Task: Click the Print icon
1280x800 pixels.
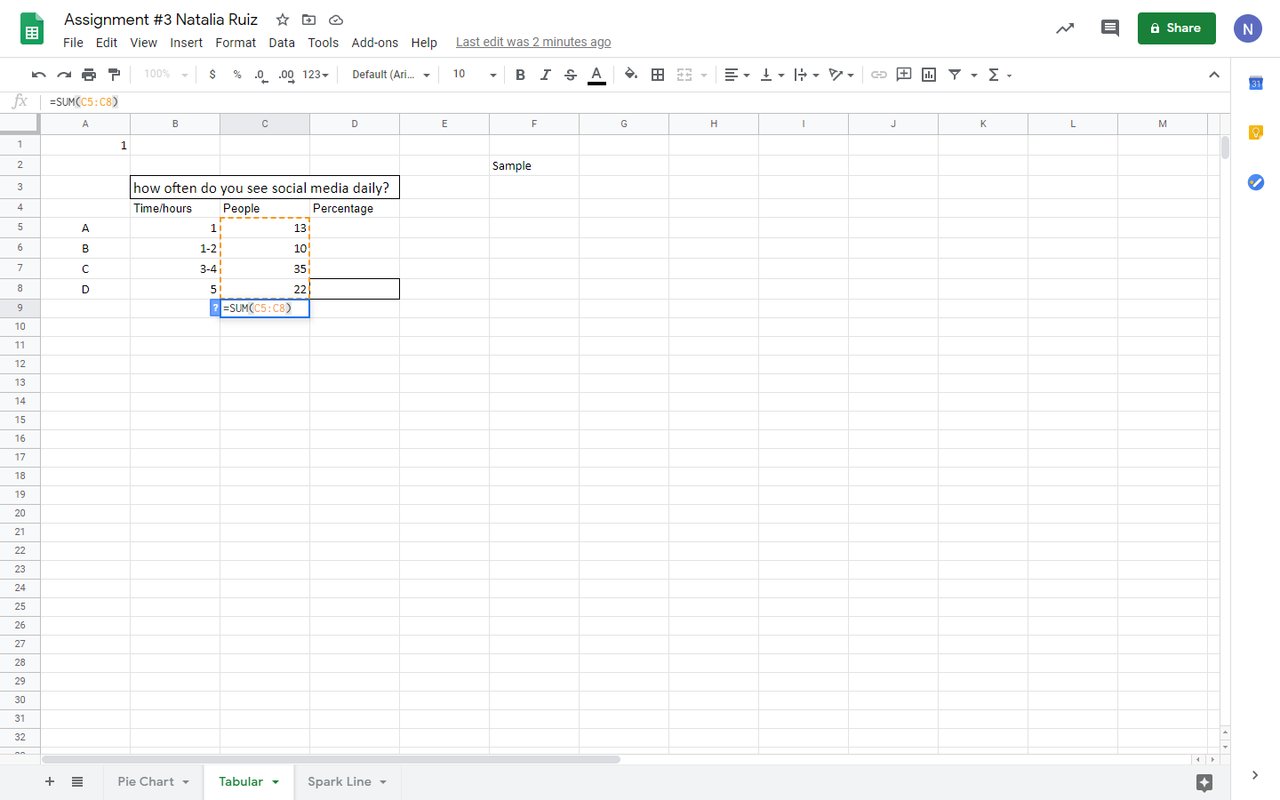Action: pos(89,75)
